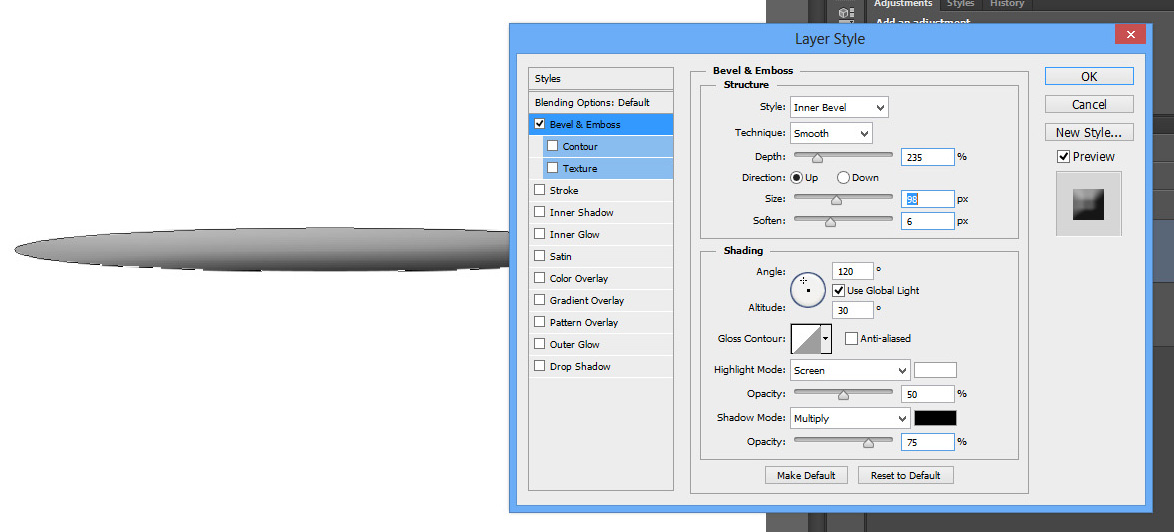
Task: Select the Down direction radio button
Action: coord(843,178)
